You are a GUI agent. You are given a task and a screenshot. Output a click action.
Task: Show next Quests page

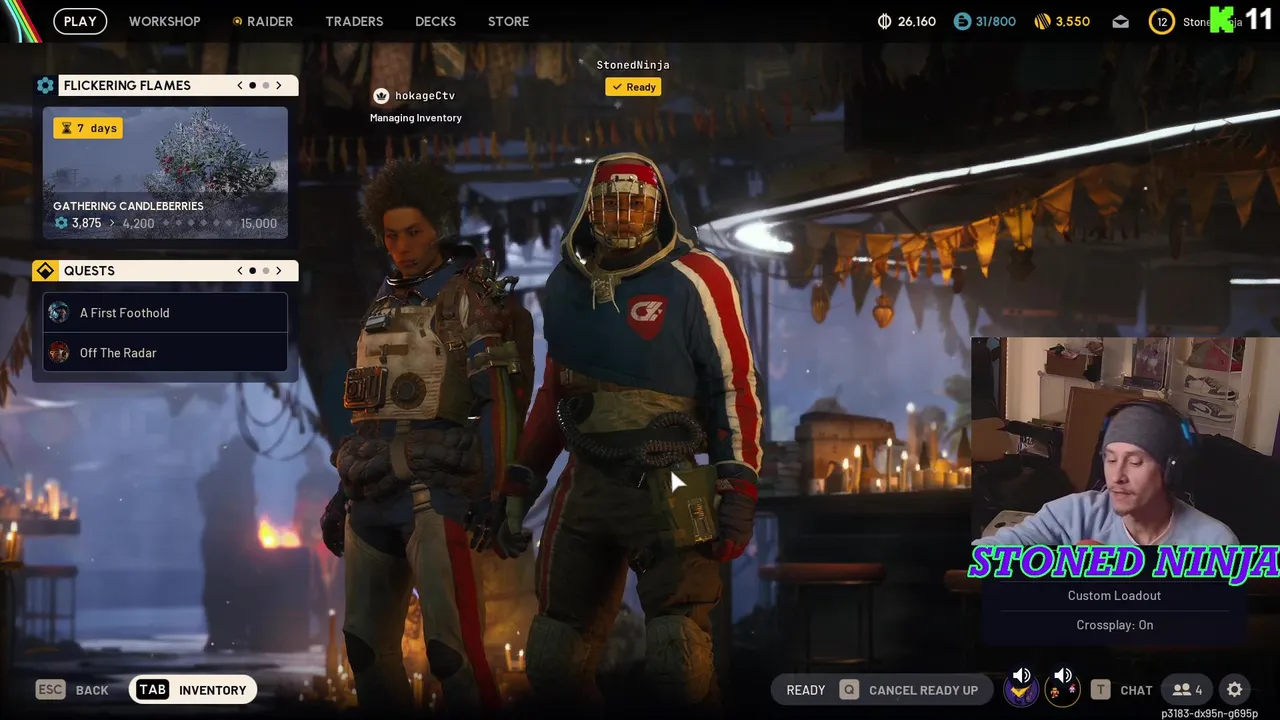tap(279, 271)
